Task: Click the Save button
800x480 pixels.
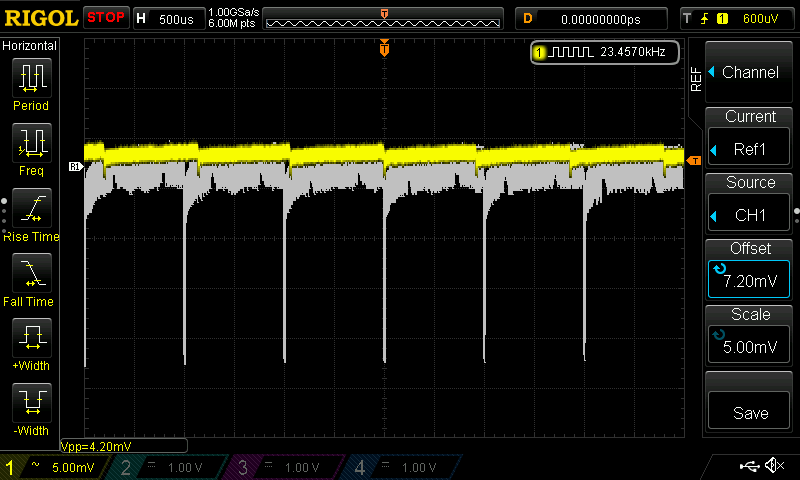Action: [x=748, y=412]
